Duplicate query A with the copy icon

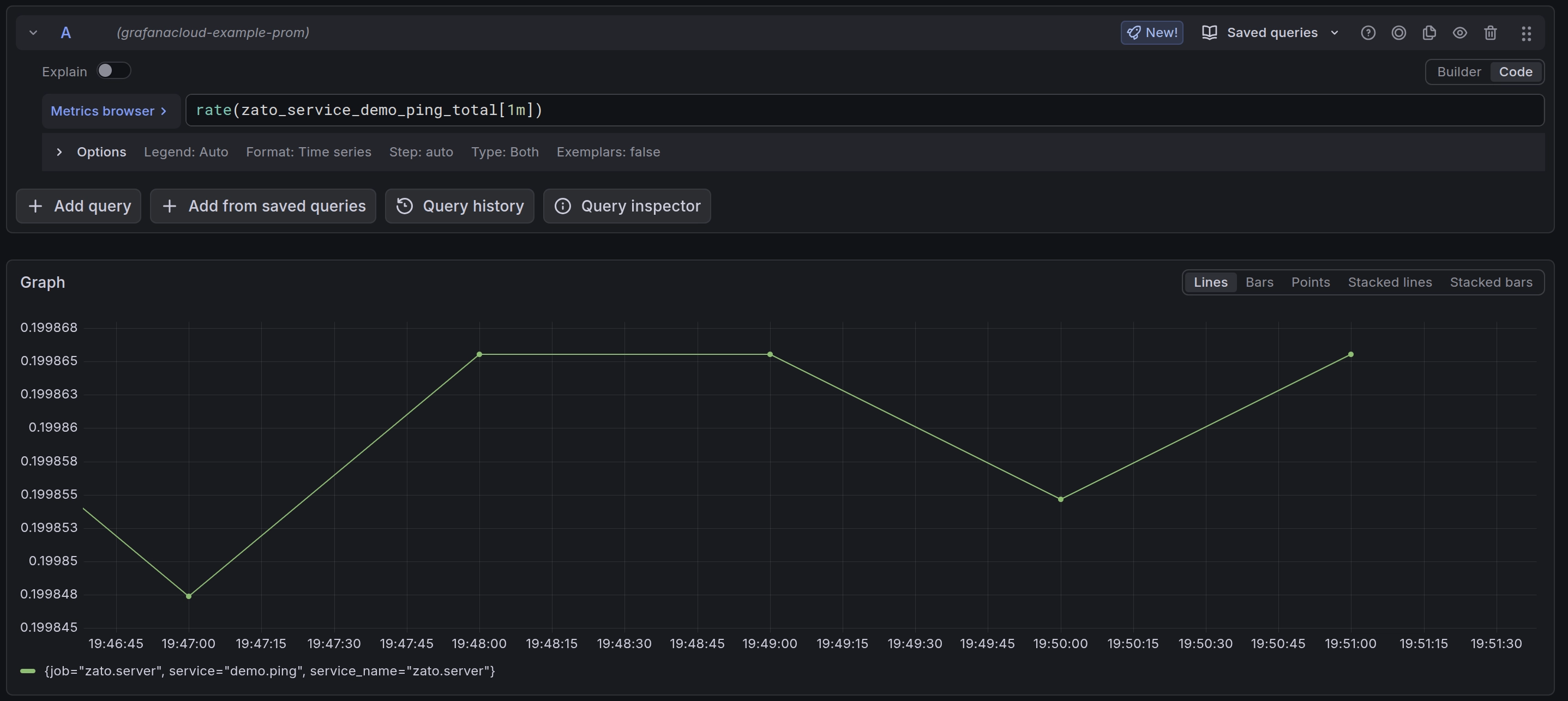pyautogui.click(x=1428, y=33)
